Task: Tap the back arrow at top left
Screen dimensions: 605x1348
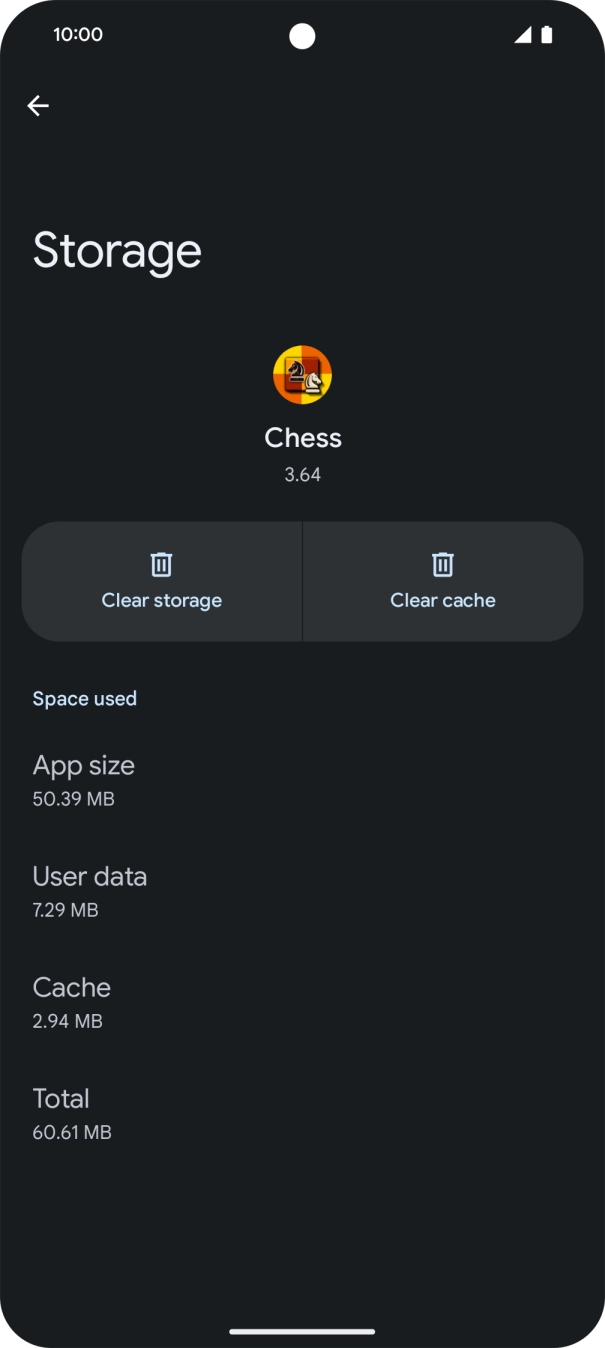Action: pos(38,105)
